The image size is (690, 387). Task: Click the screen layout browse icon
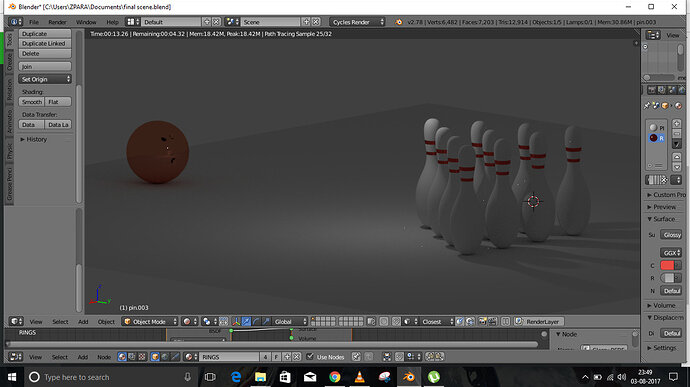coord(132,22)
